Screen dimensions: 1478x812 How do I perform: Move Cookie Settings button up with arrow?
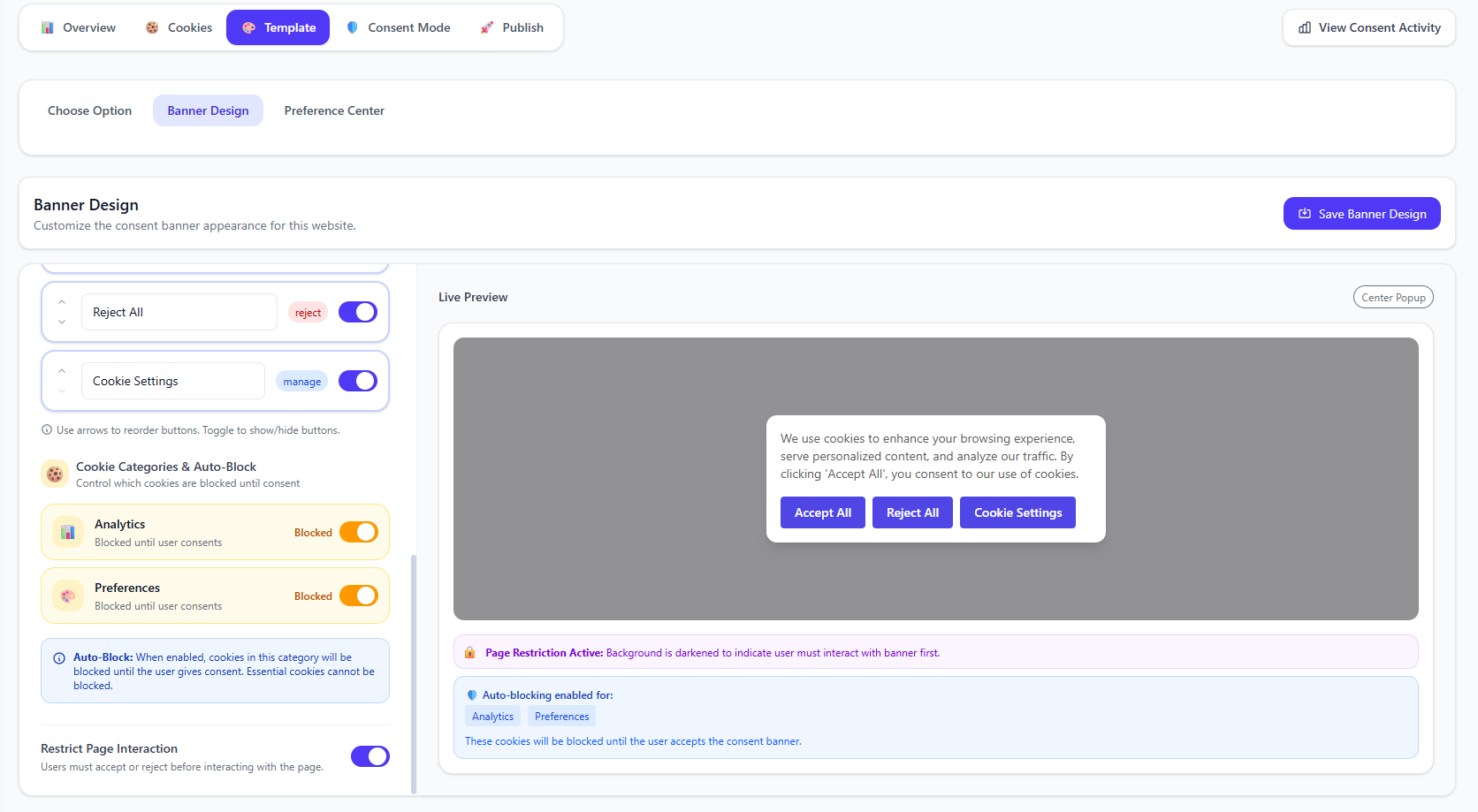[x=62, y=371]
